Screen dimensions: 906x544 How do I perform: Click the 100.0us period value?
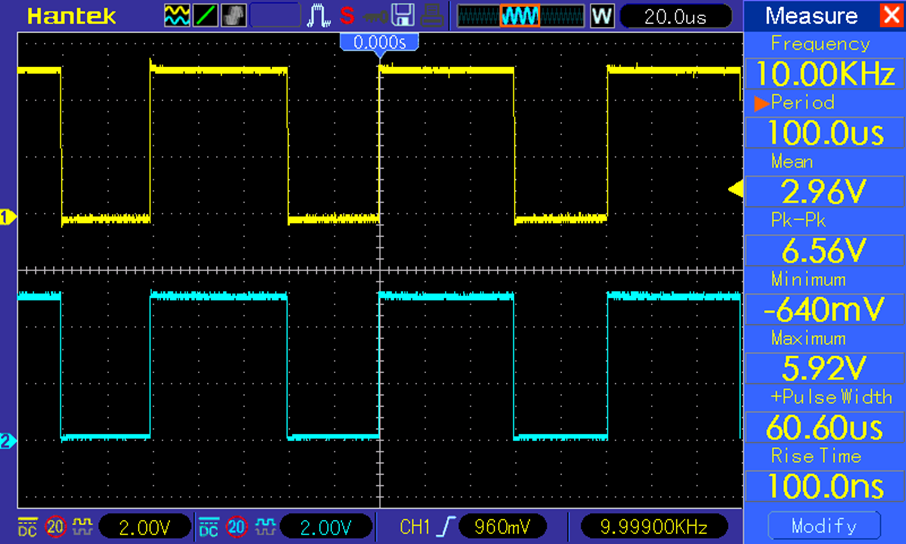click(825, 133)
